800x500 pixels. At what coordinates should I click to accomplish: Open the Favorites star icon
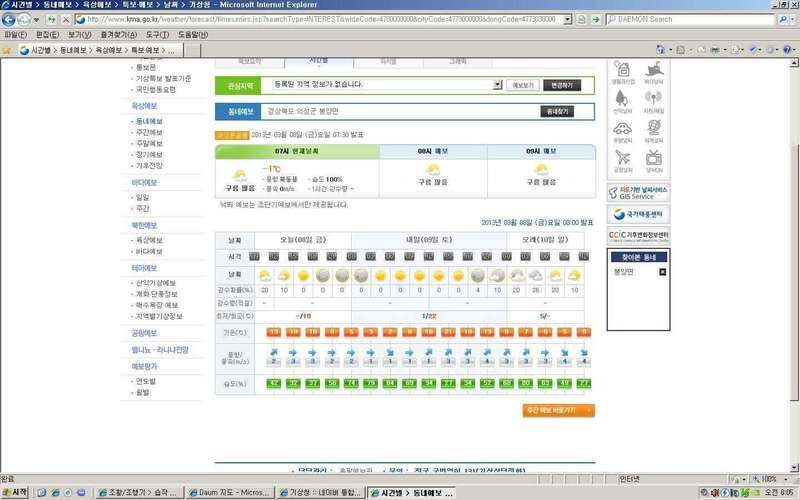[x=7, y=50]
